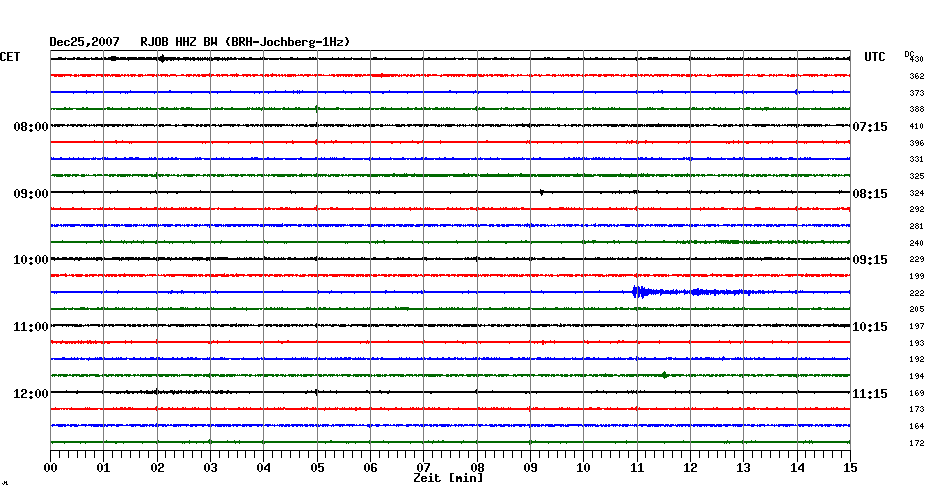
Task: Click the "12" minute tick label
Action: pyautogui.click(x=690, y=468)
